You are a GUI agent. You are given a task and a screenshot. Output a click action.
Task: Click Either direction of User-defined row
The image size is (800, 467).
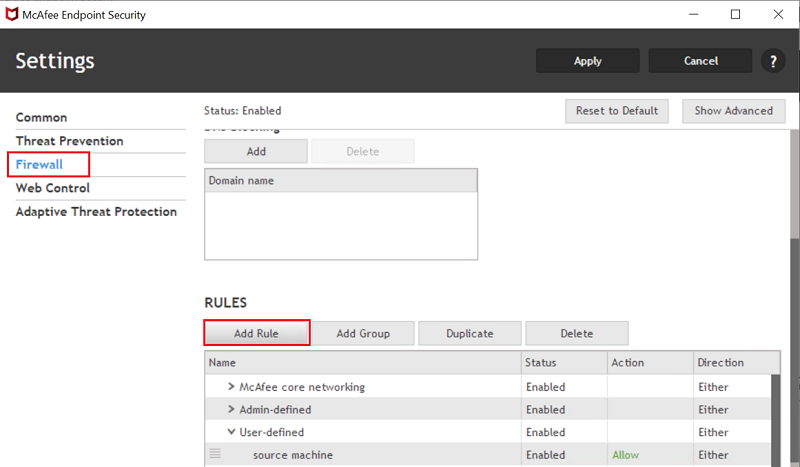tap(713, 432)
